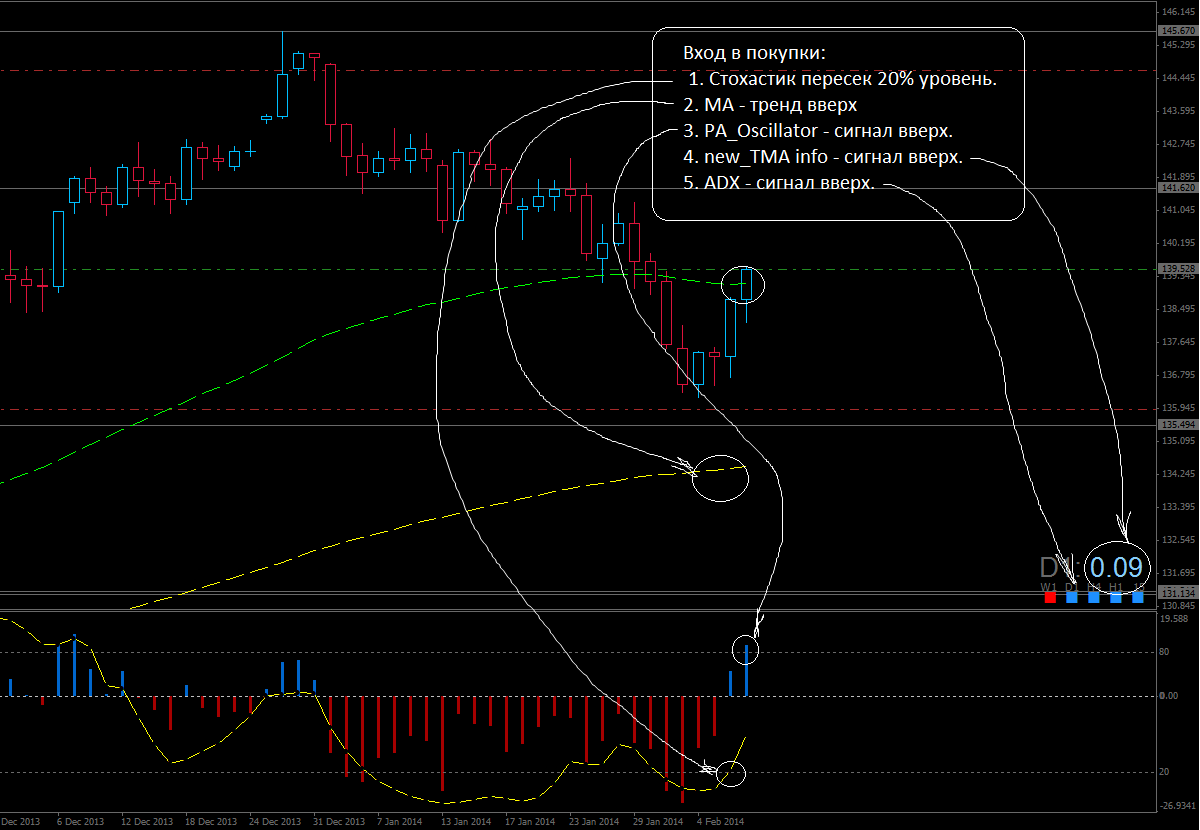Select the highlighted 131.134 price tag
Image resolution: width=1200 pixels, height=830 pixels.
tap(1177, 593)
